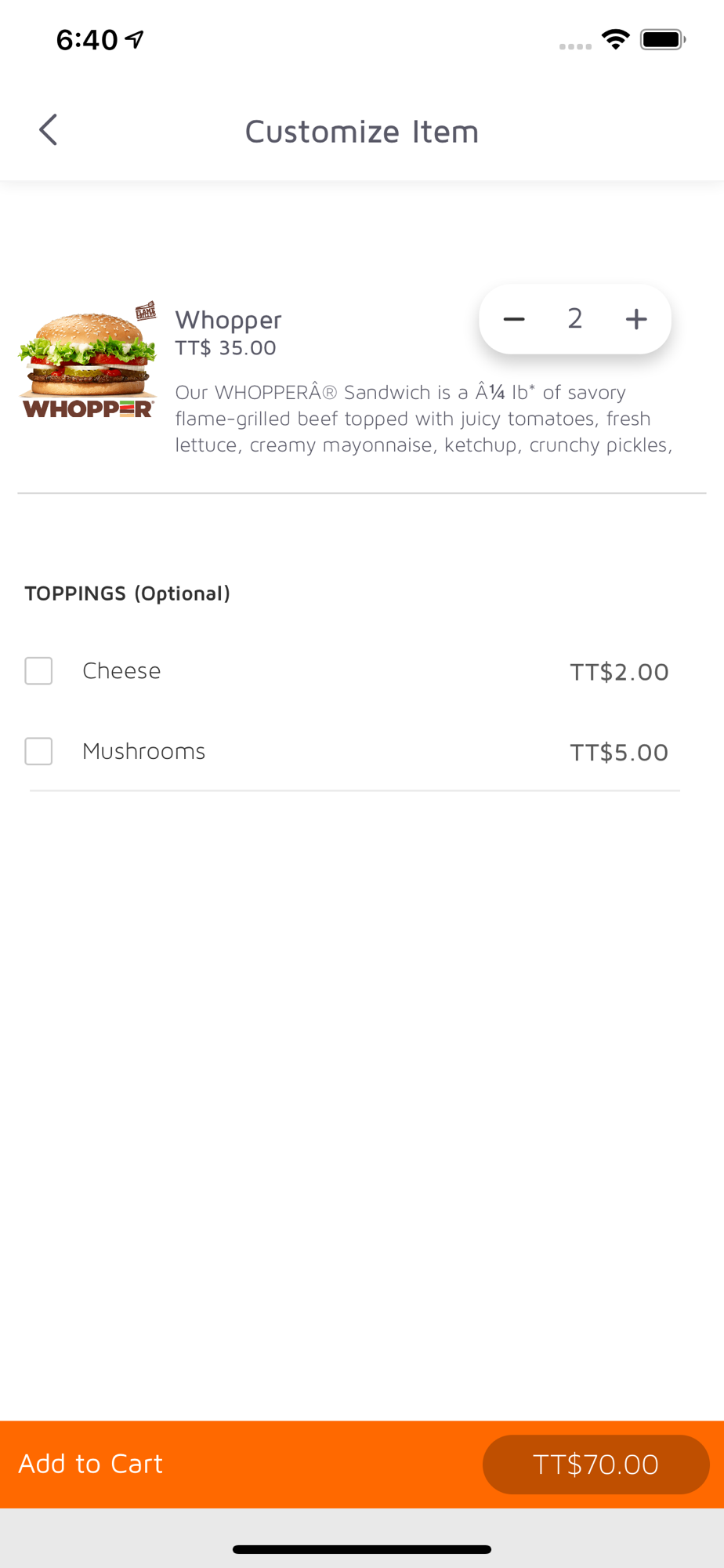Tap the Add to Cart label
This screenshot has height=1568, width=724.
pyautogui.click(x=91, y=1464)
